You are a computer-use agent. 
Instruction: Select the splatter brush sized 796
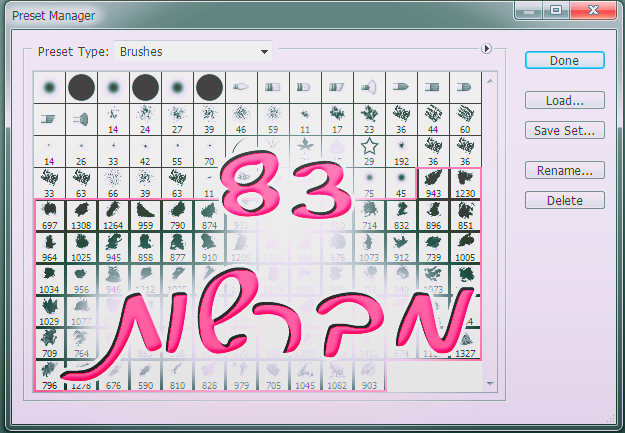pyautogui.click(x=49, y=376)
